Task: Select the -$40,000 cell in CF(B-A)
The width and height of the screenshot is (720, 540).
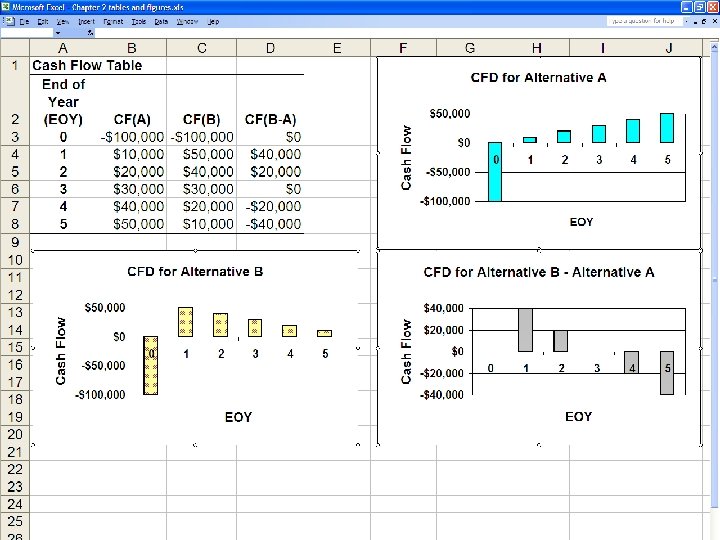Action: 270,224
